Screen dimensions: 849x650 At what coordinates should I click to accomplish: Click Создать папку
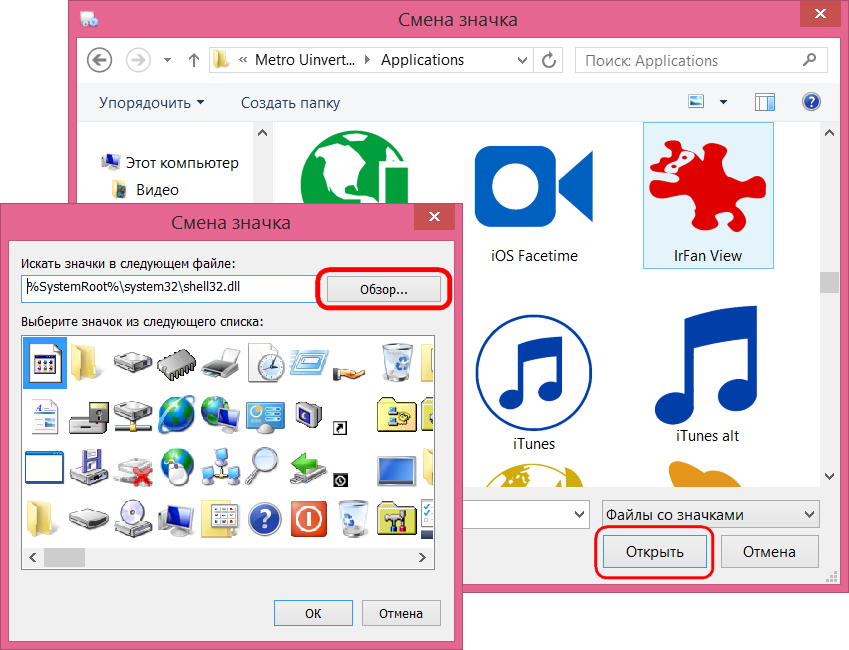[290, 102]
